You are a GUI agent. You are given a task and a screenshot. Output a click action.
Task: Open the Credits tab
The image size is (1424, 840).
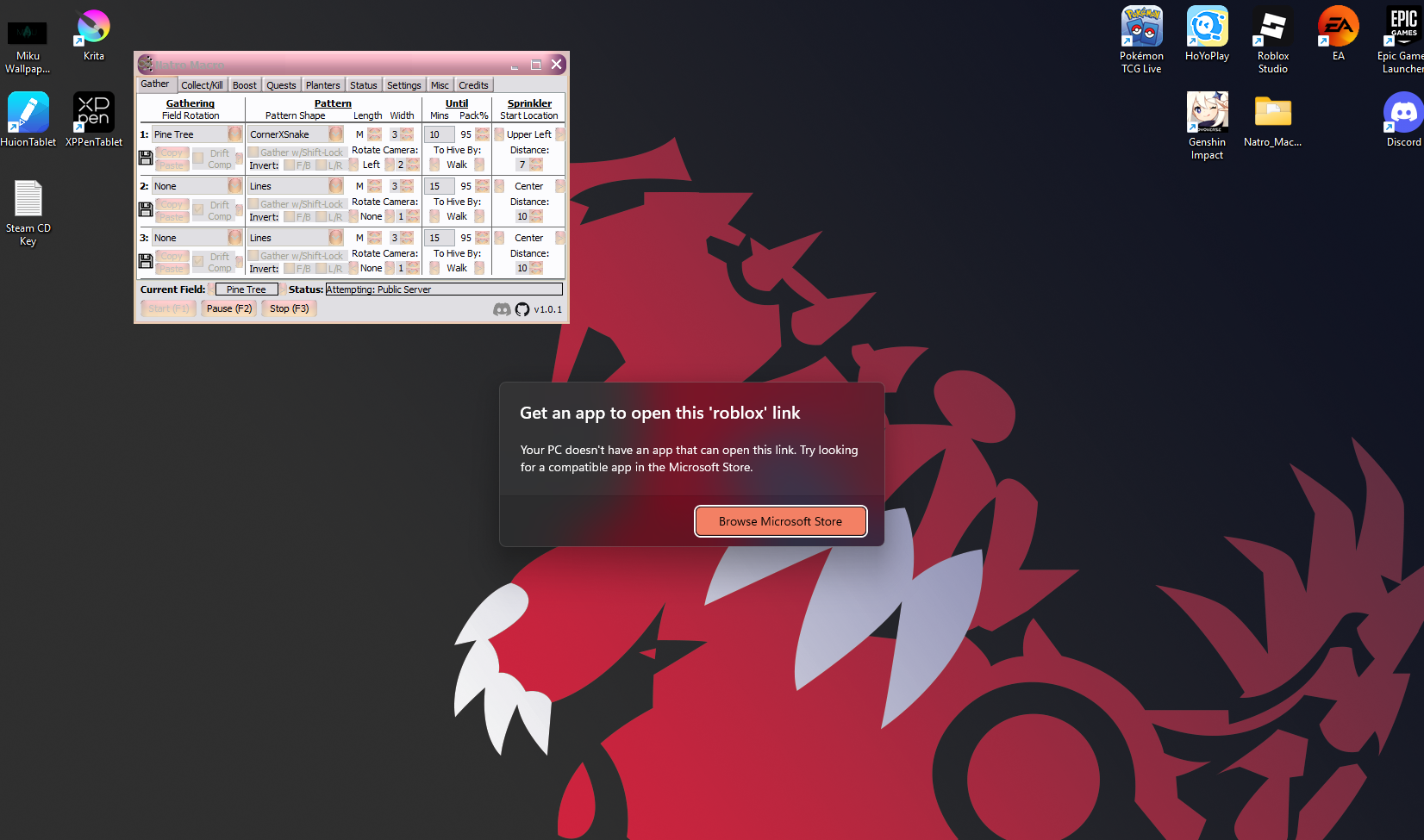pyautogui.click(x=473, y=85)
